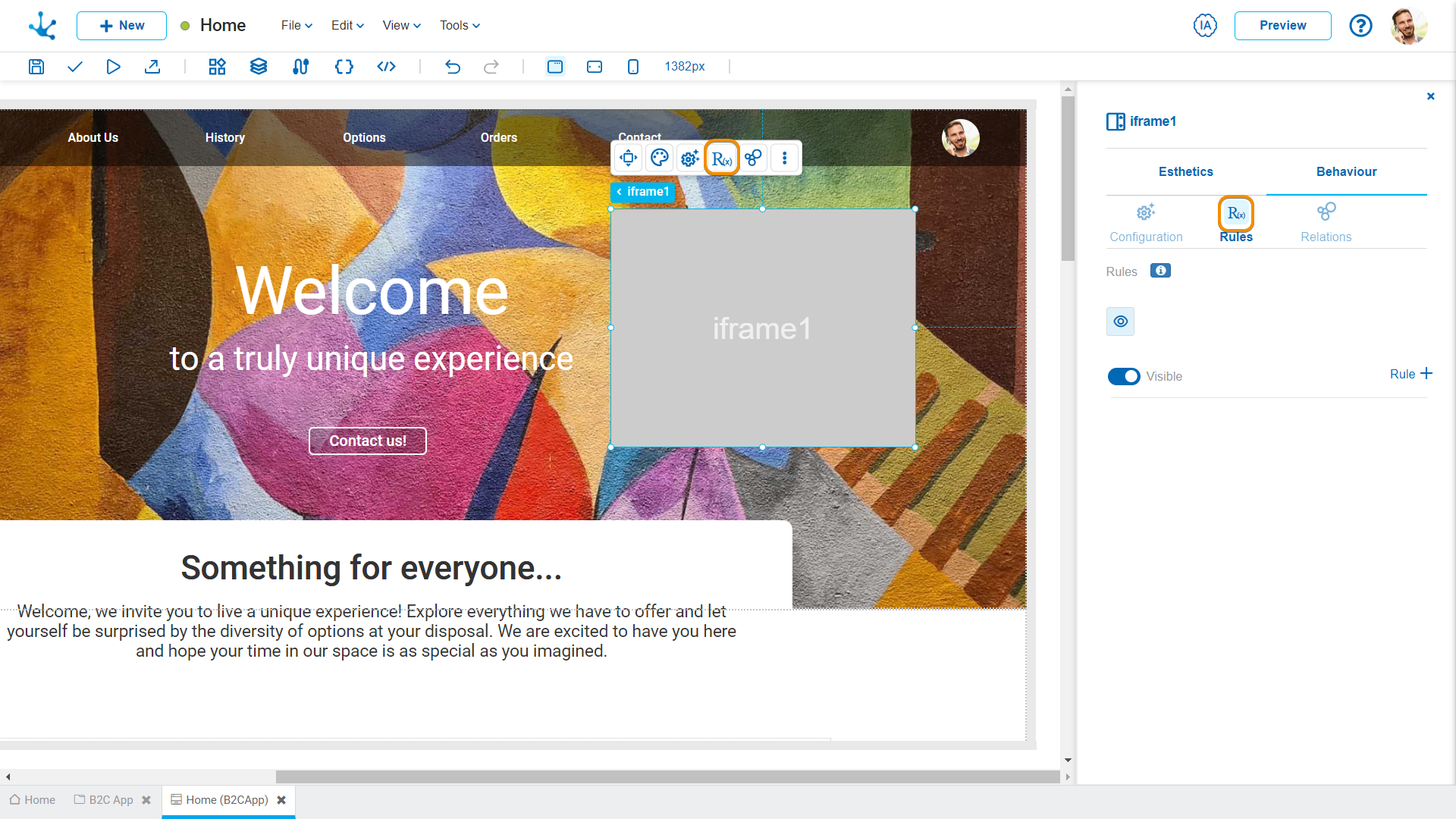Add a new Rule with plus link

1410,374
